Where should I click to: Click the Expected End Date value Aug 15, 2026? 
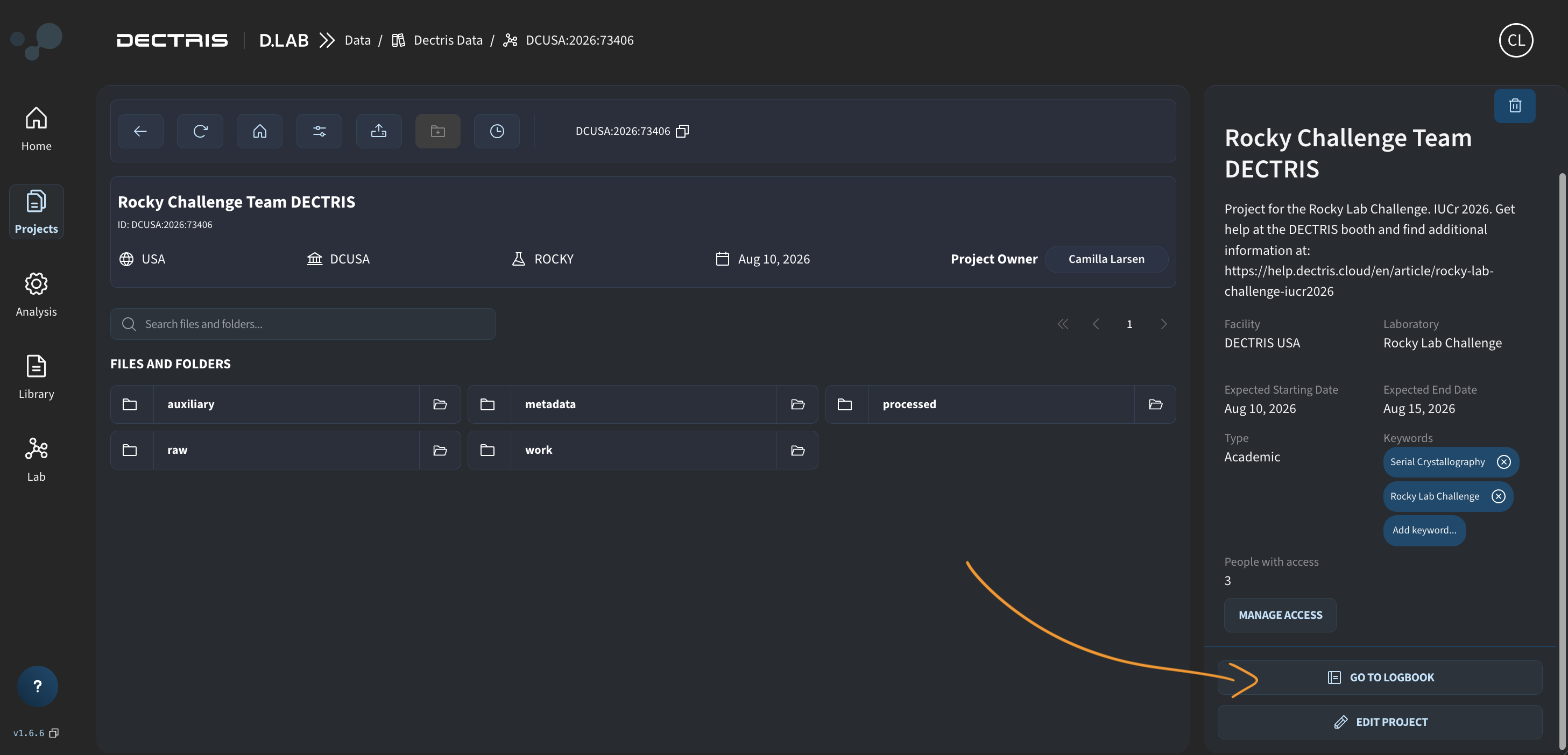coord(1419,409)
